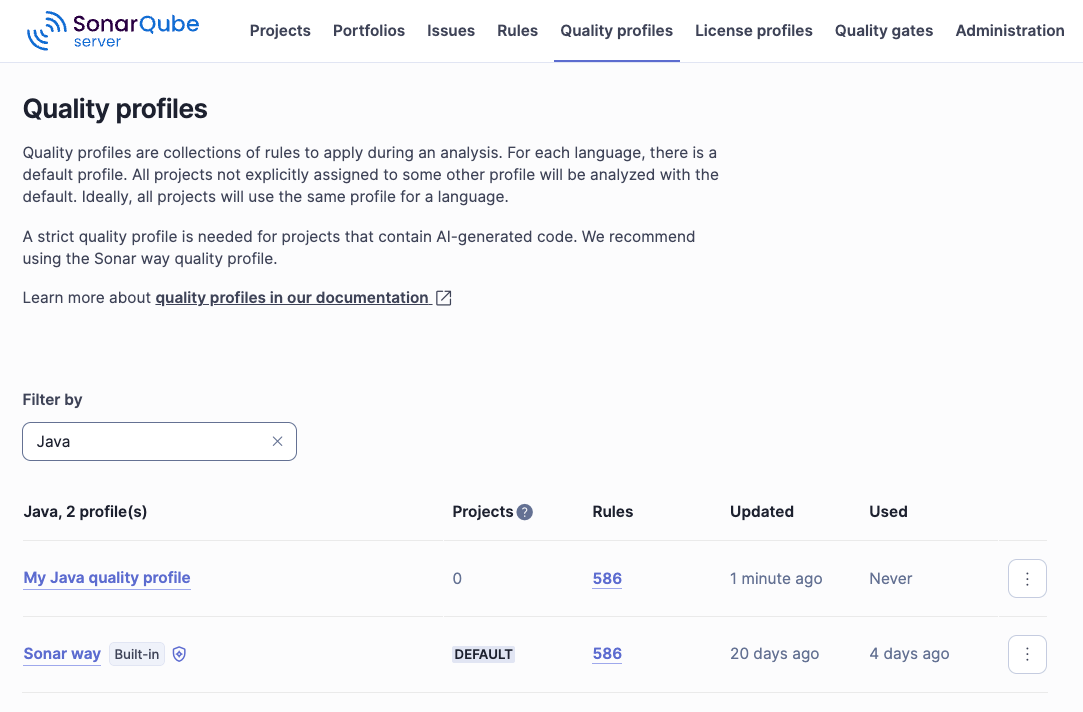Viewport: 1083px width, 712px height.
Task: Go to the Issues section
Action: click(450, 30)
